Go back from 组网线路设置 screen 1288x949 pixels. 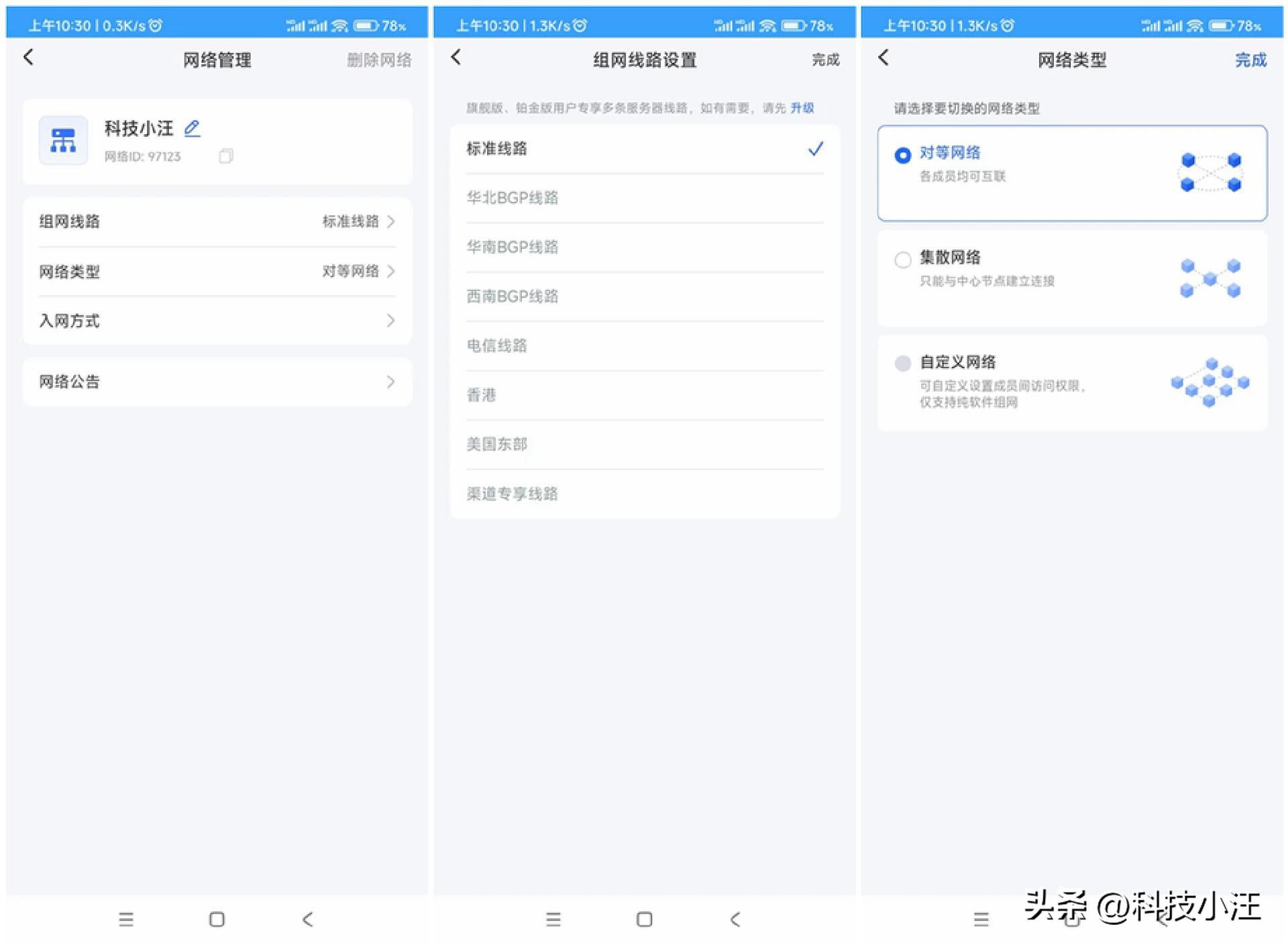[456, 58]
